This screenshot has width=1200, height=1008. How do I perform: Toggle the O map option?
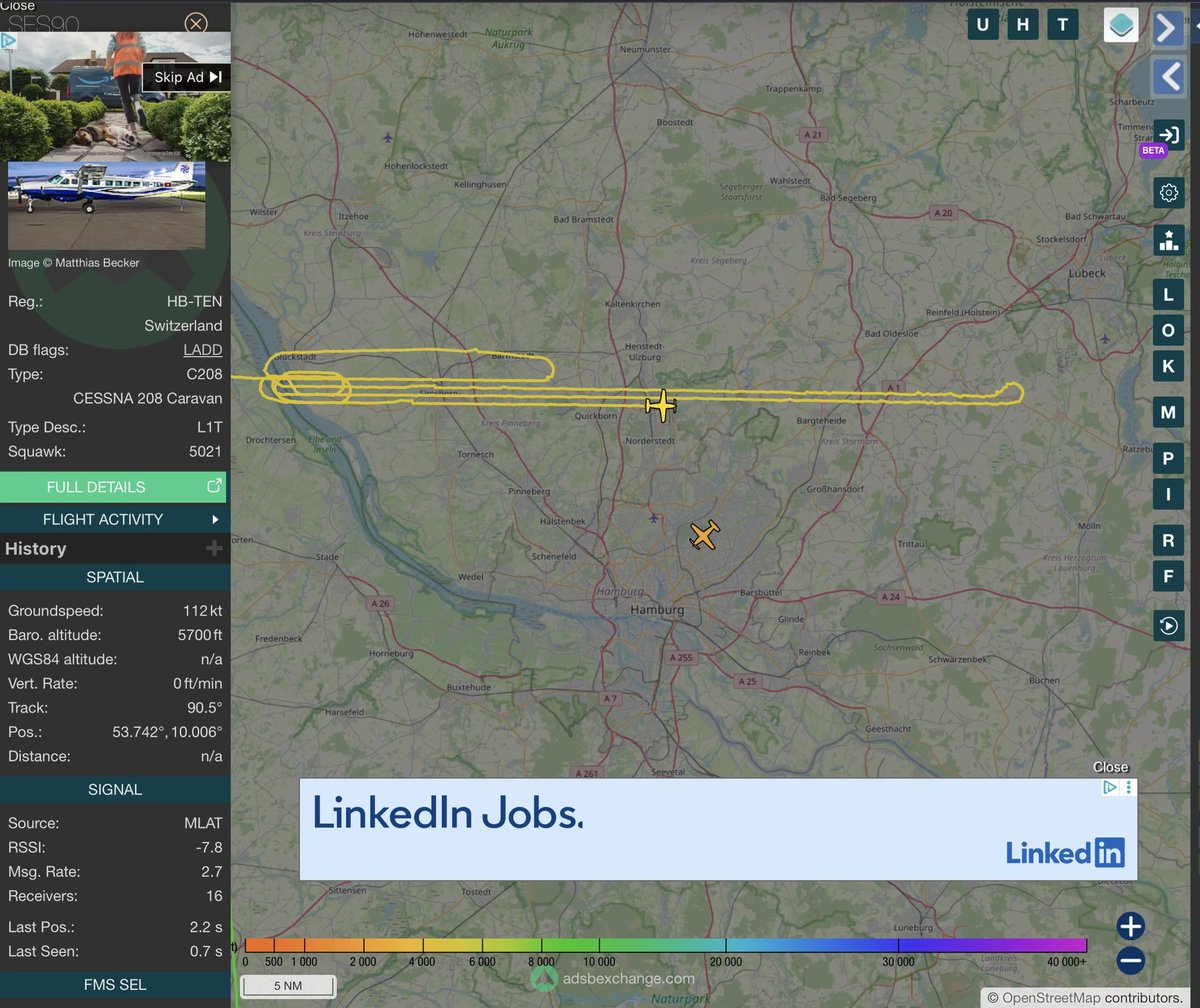[x=1168, y=330]
